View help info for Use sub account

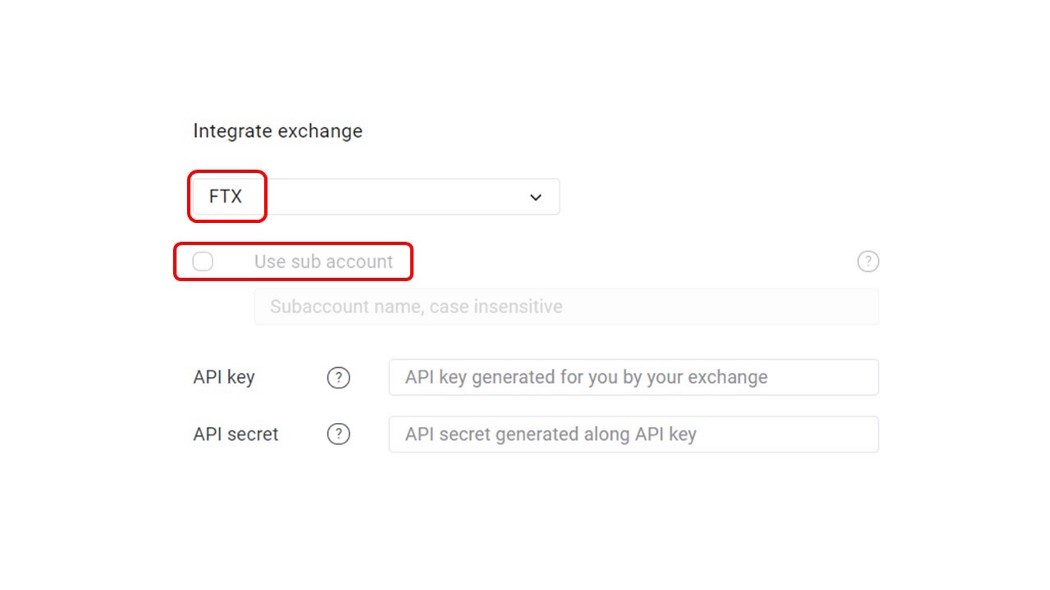868,261
